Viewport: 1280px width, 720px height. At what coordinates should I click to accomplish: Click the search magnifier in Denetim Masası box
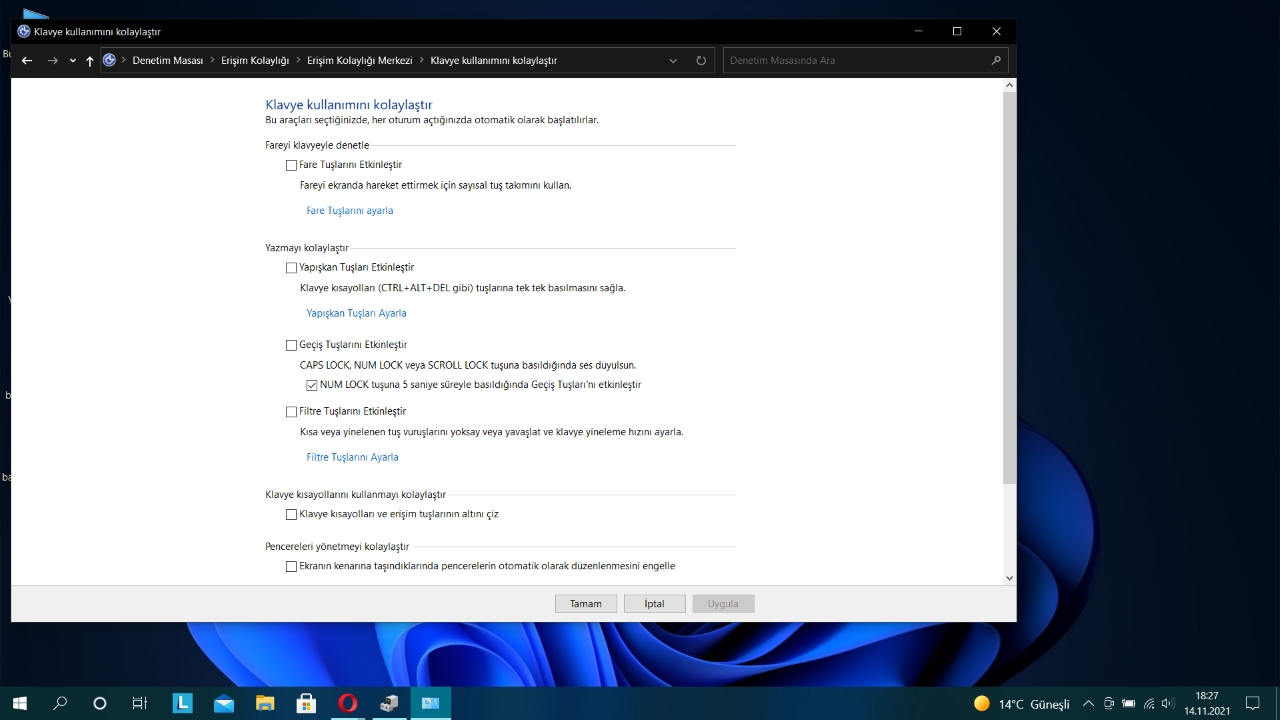pyautogui.click(x=996, y=61)
